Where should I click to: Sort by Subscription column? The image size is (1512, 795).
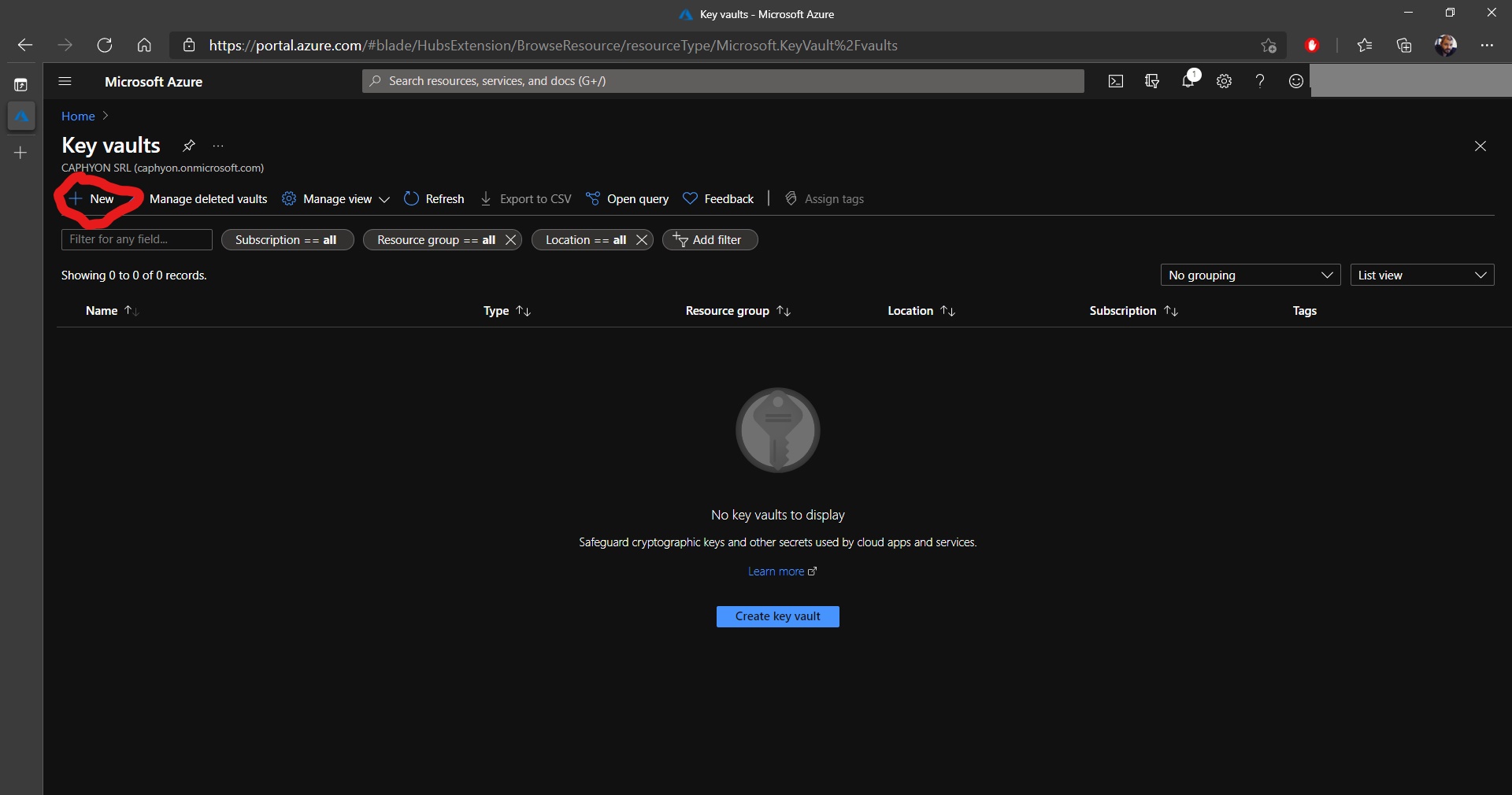(x=1134, y=311)
